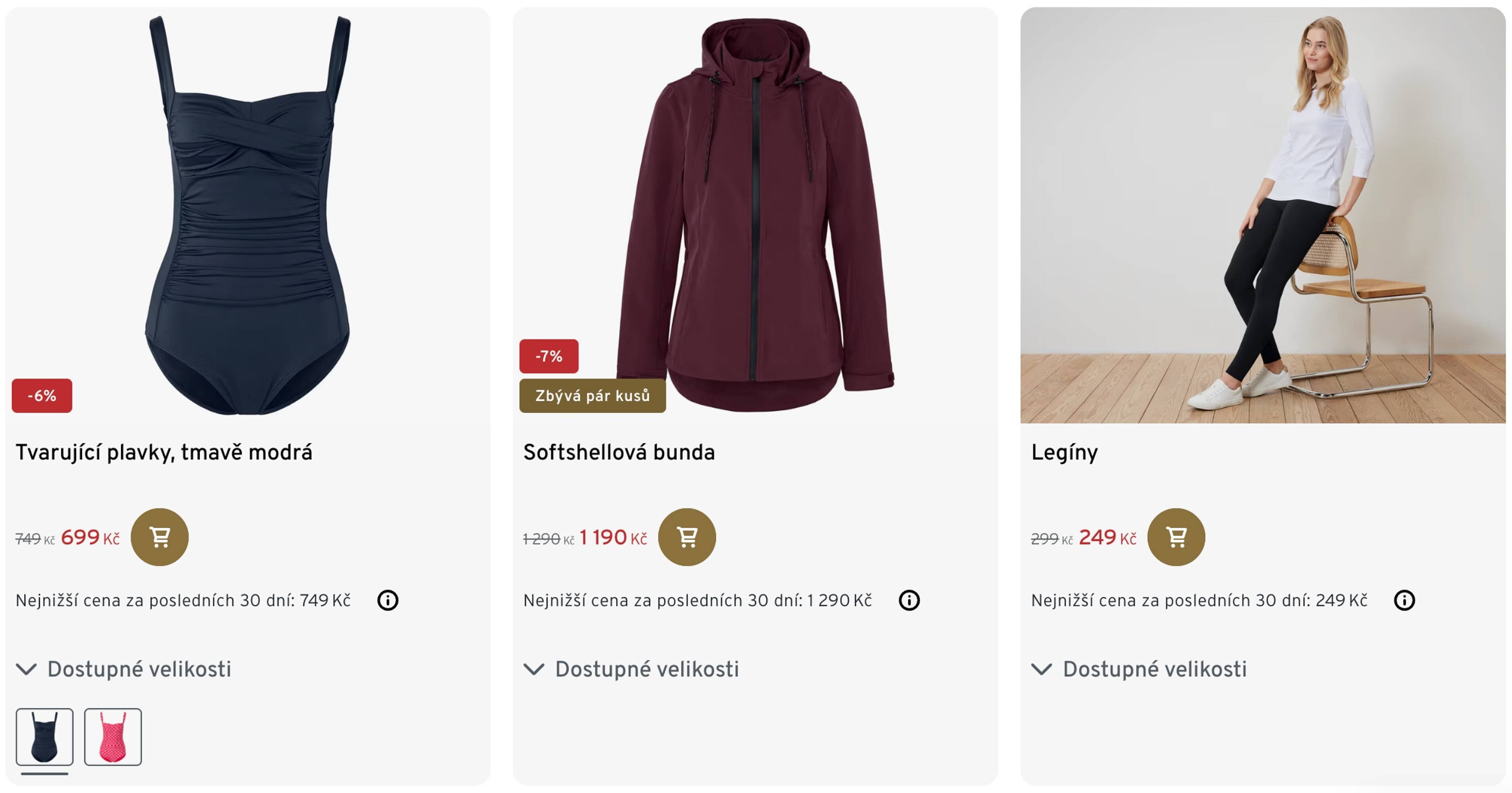This screenshot has width=1512, height=793.
Task: Open the Softshellová bunda product title
Action: pos(619,452)
